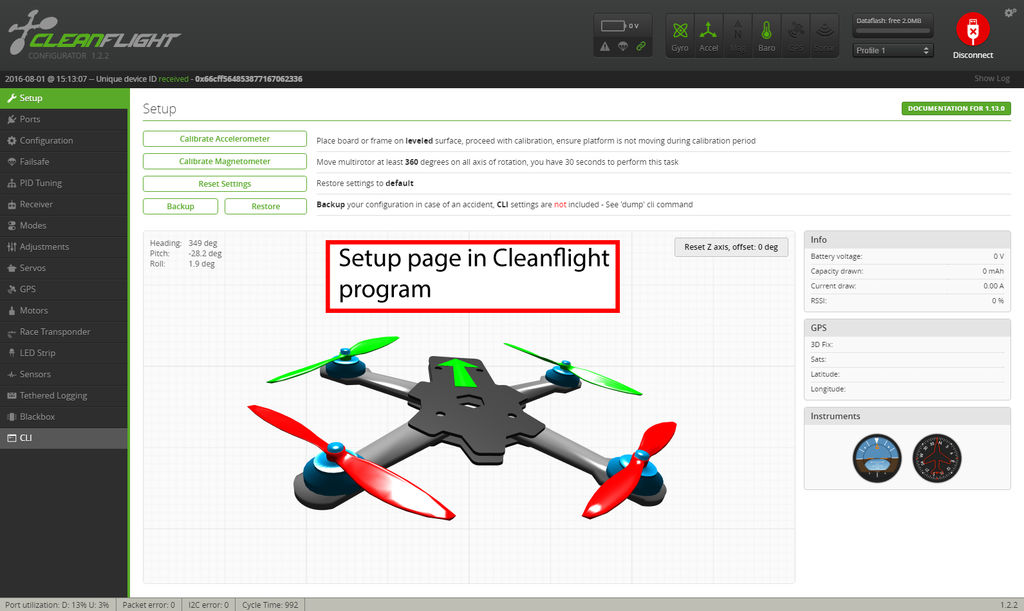Screen dimensions: 1024x611
Task: Click the Sats row in GPS panel
Action: [x=907, y=359]
